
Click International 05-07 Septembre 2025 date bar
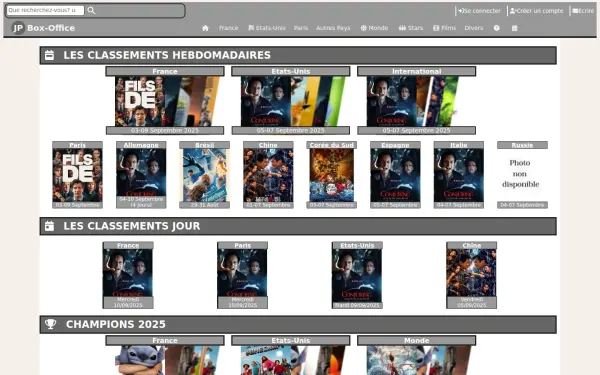point(417,130)
